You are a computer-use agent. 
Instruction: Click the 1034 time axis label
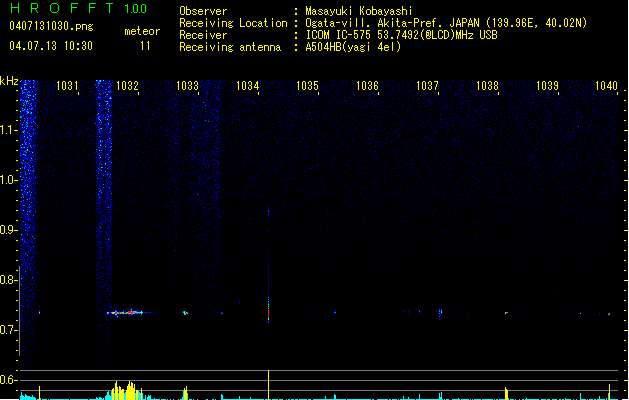point(247,85)
